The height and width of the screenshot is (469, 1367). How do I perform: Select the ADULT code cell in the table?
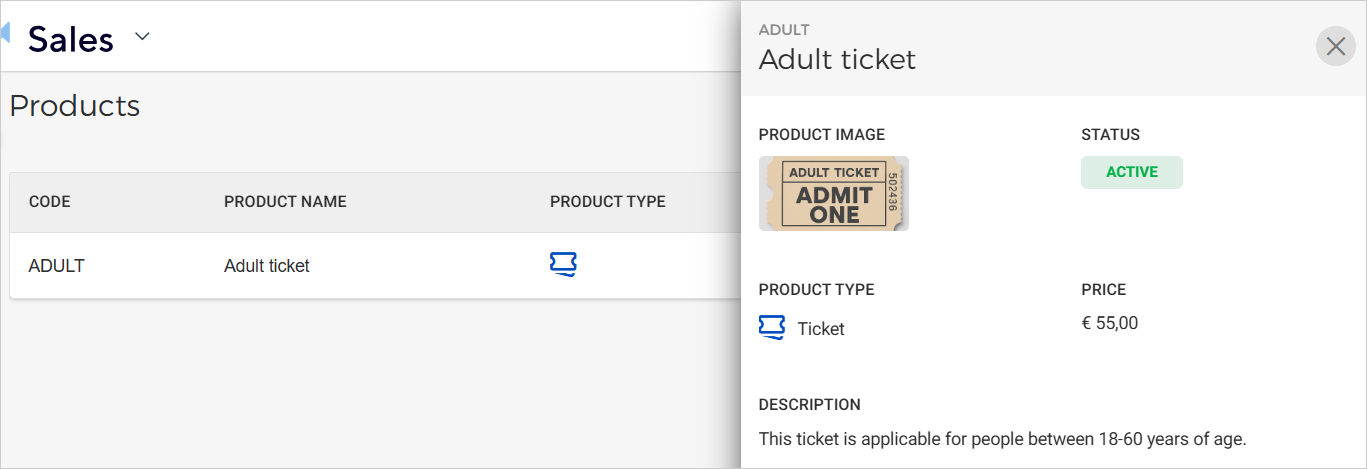pos(56,266)
